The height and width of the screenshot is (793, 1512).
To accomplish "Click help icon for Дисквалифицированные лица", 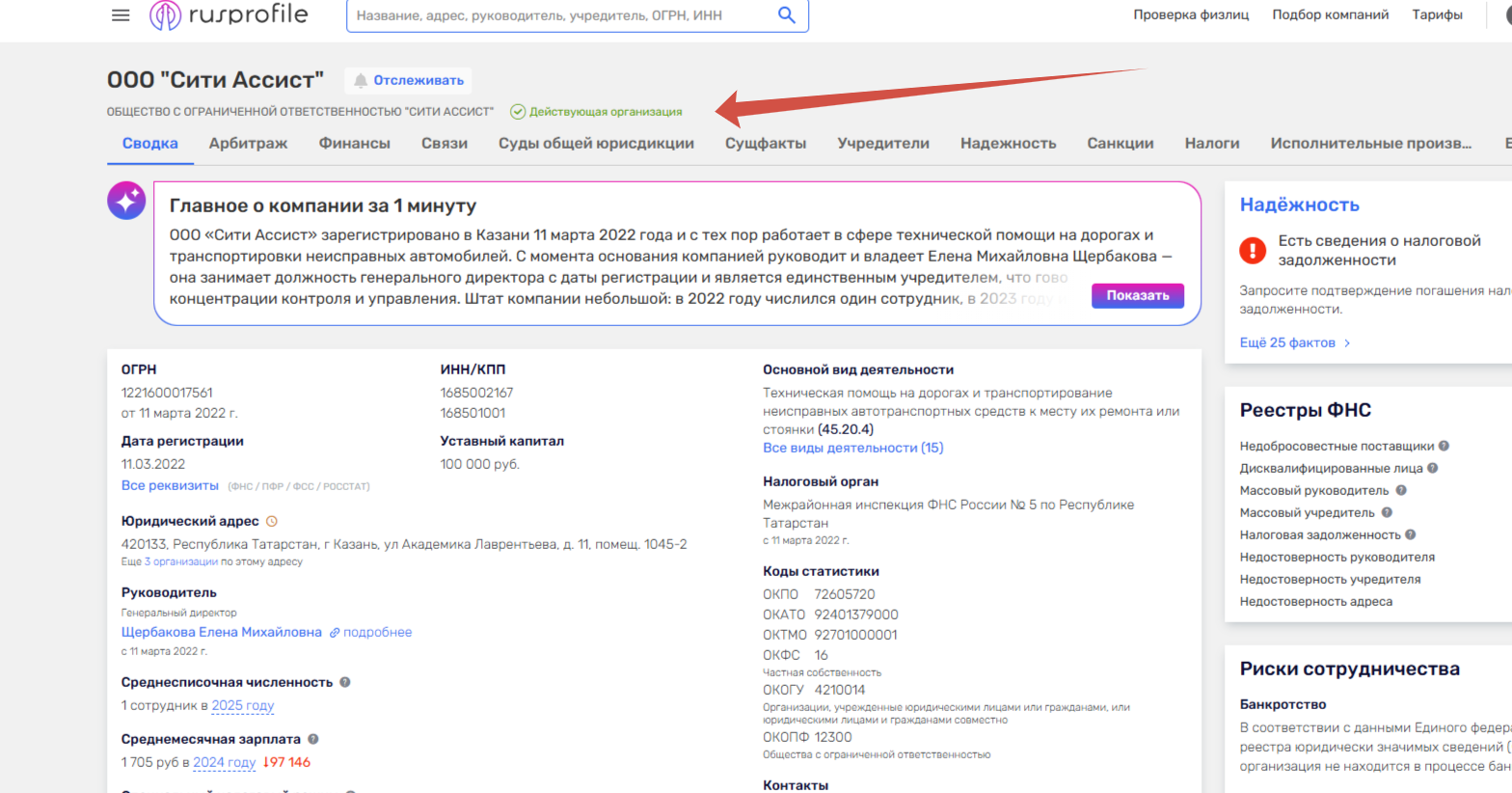I will (x=1433, y=468).
